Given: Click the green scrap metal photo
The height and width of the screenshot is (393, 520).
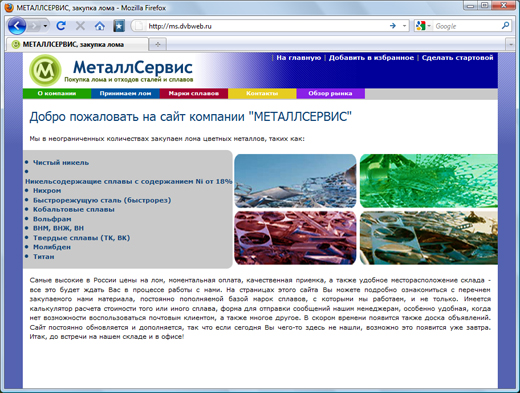Looking at the screenshot, I should coord(429,181).
